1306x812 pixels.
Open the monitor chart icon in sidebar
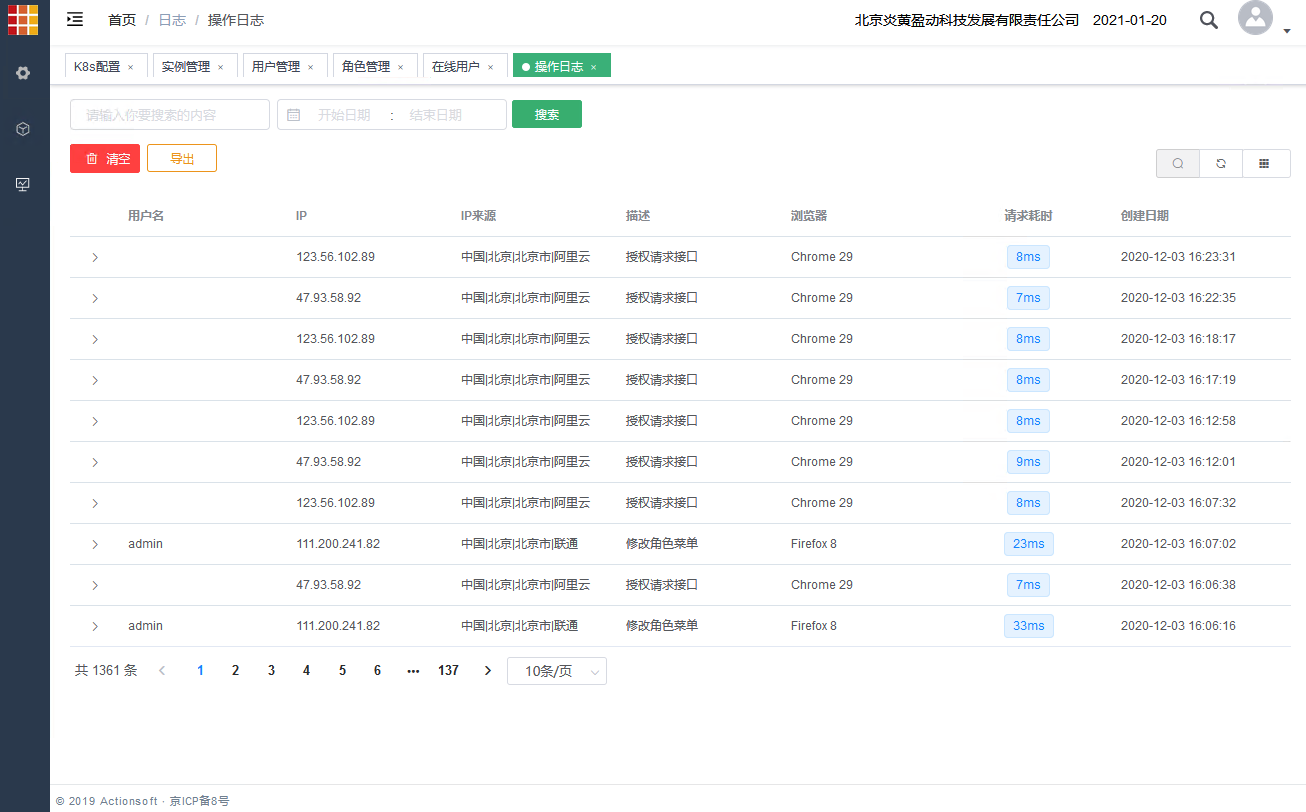coord(23,184)
